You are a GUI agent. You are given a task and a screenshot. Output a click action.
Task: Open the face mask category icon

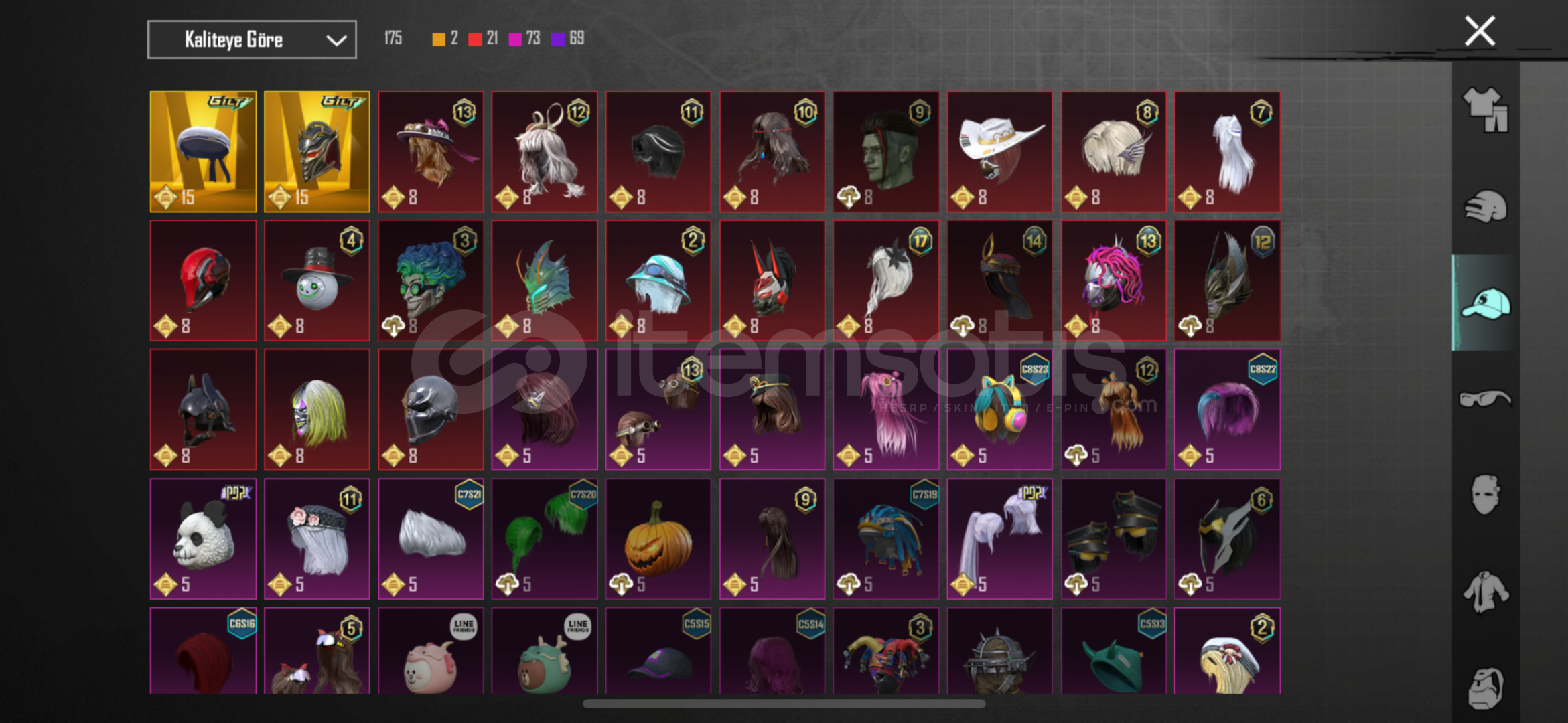(x=1485, y=495)
